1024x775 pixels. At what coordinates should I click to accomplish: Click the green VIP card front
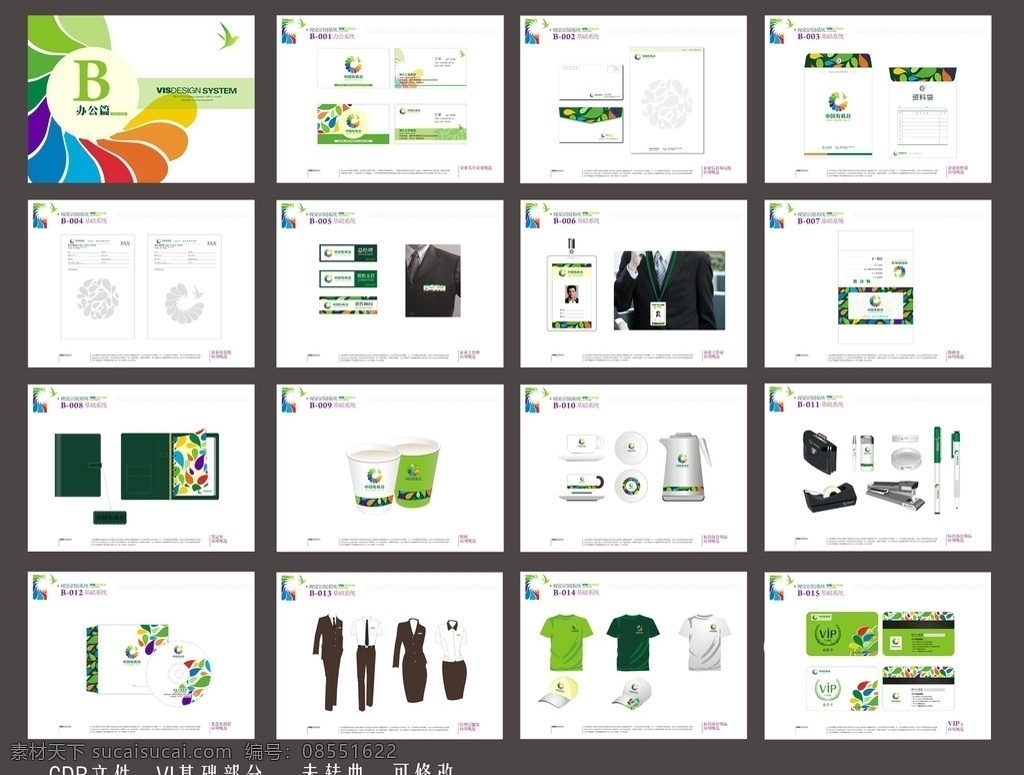pyautogui.click(x=842, y=634)
